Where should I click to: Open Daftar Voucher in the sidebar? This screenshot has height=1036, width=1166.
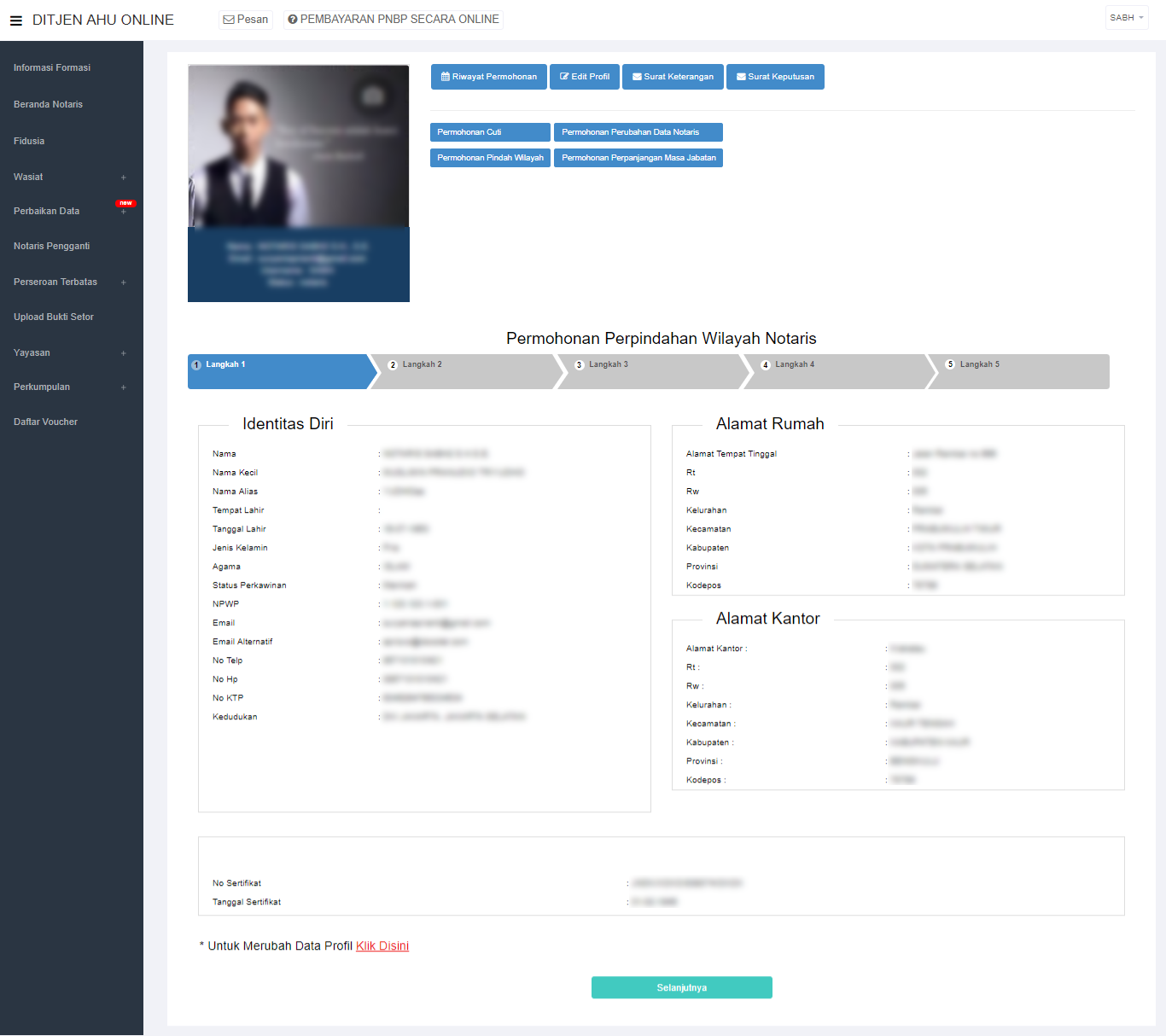45,422
